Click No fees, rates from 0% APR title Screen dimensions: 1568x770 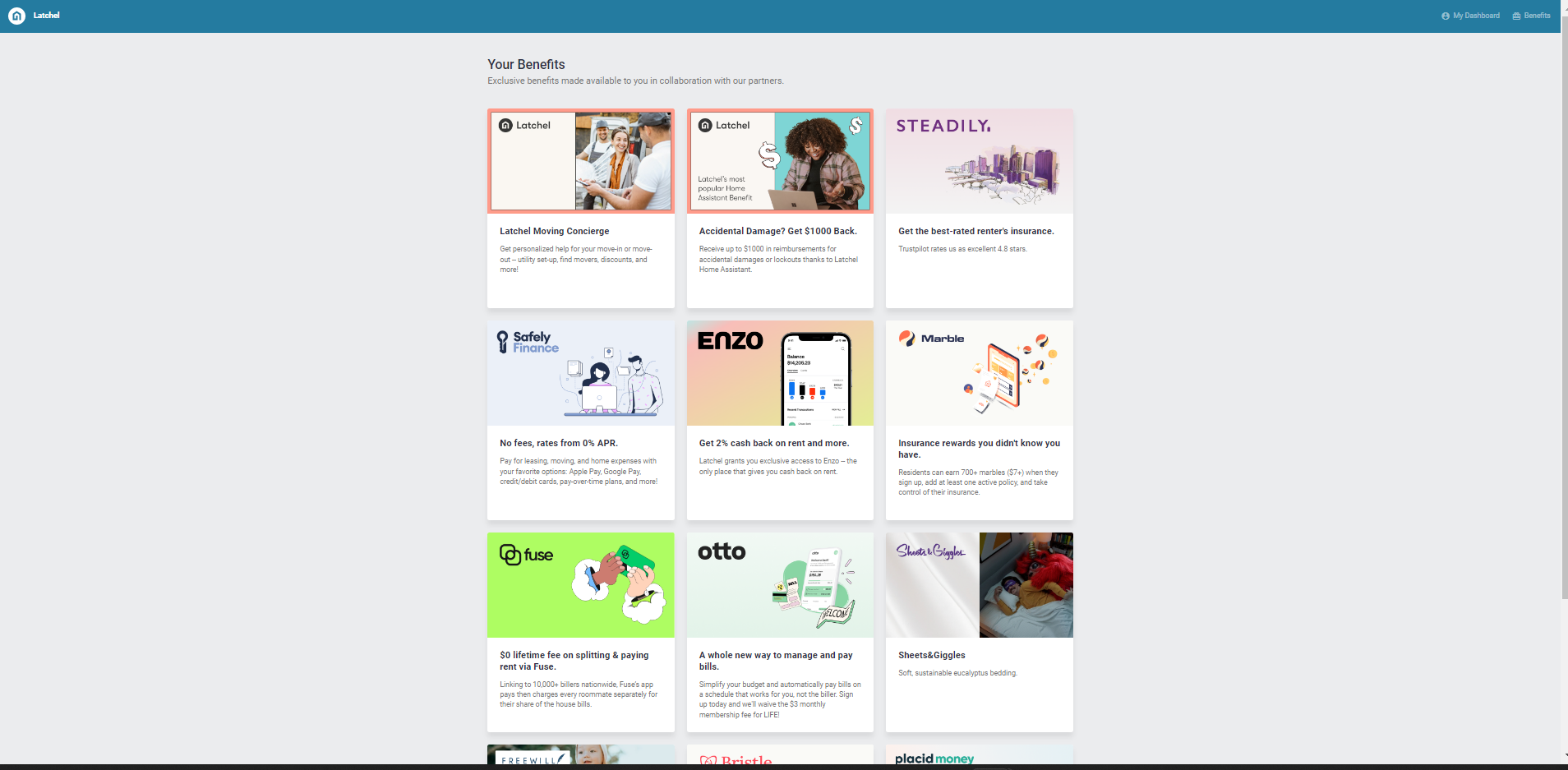(559, 444)
